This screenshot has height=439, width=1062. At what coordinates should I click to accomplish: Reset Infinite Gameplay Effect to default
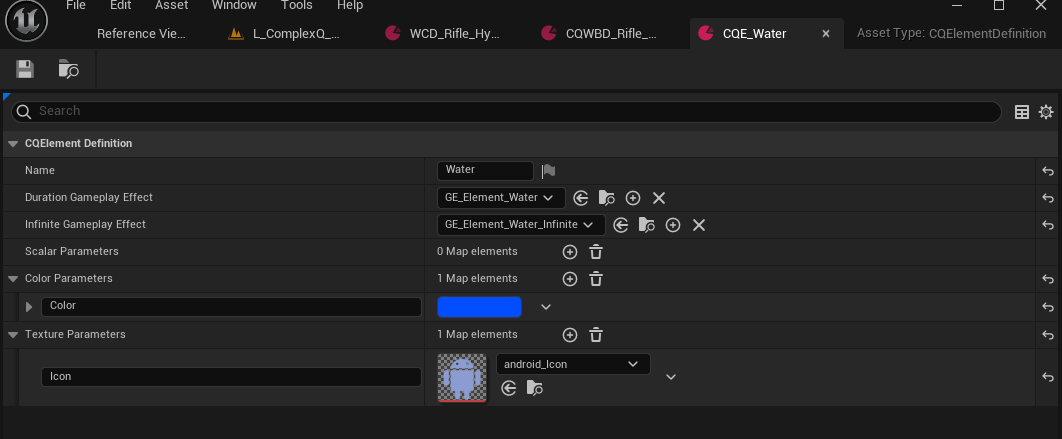(1048, 226)
